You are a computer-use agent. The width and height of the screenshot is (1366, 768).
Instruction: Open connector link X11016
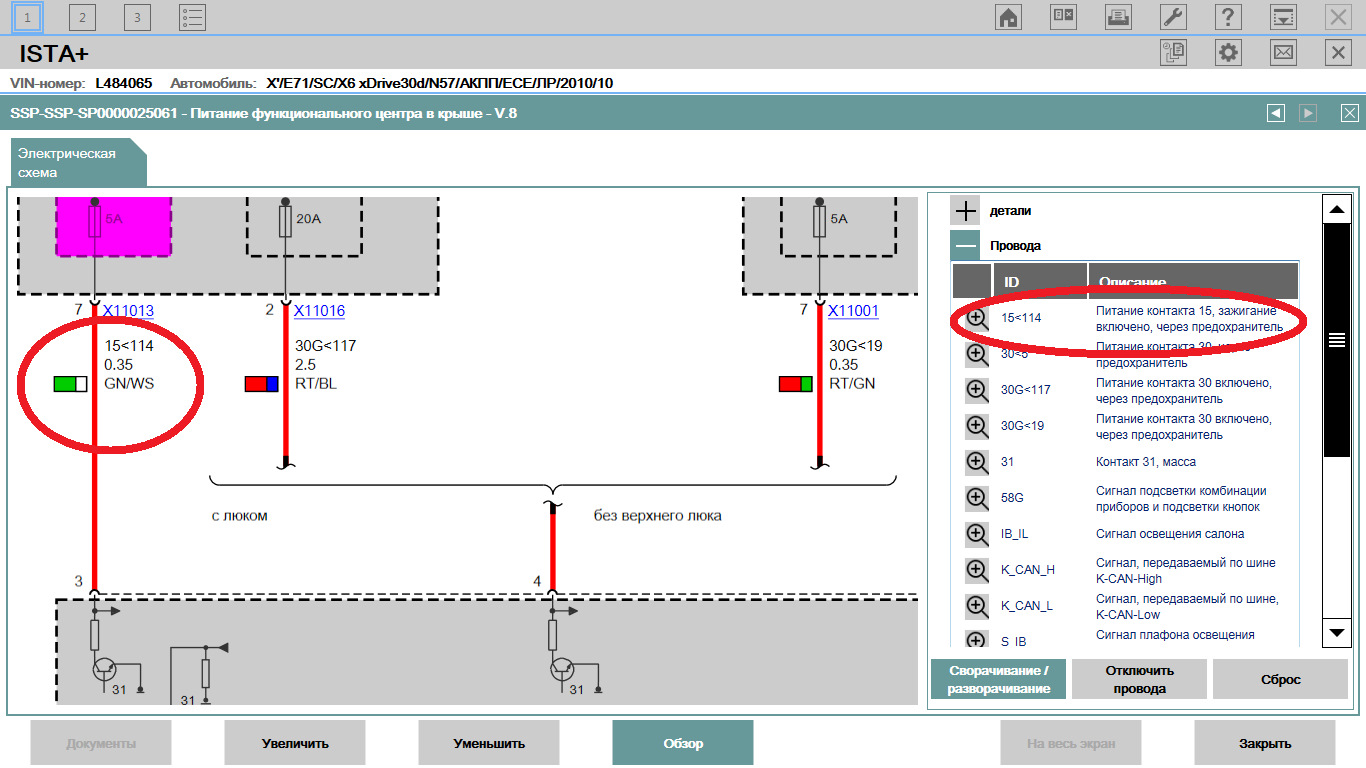click(319, 311)
